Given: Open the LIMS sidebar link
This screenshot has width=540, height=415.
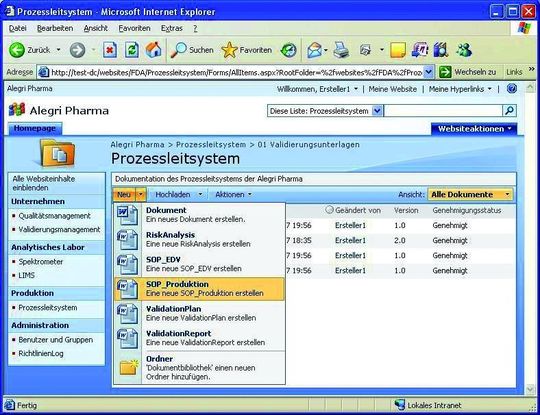Looking at the screenshot, I should click(x=27, y=275).
